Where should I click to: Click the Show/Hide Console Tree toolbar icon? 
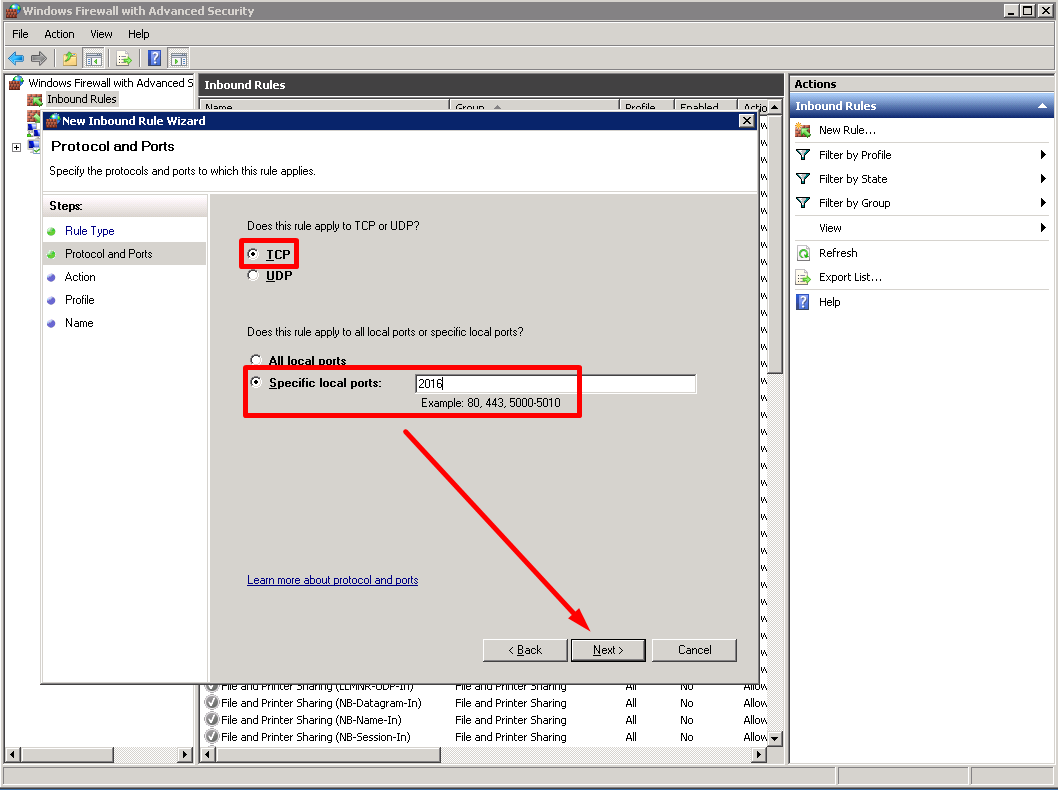pyautogui.click(x=93, y=58)
